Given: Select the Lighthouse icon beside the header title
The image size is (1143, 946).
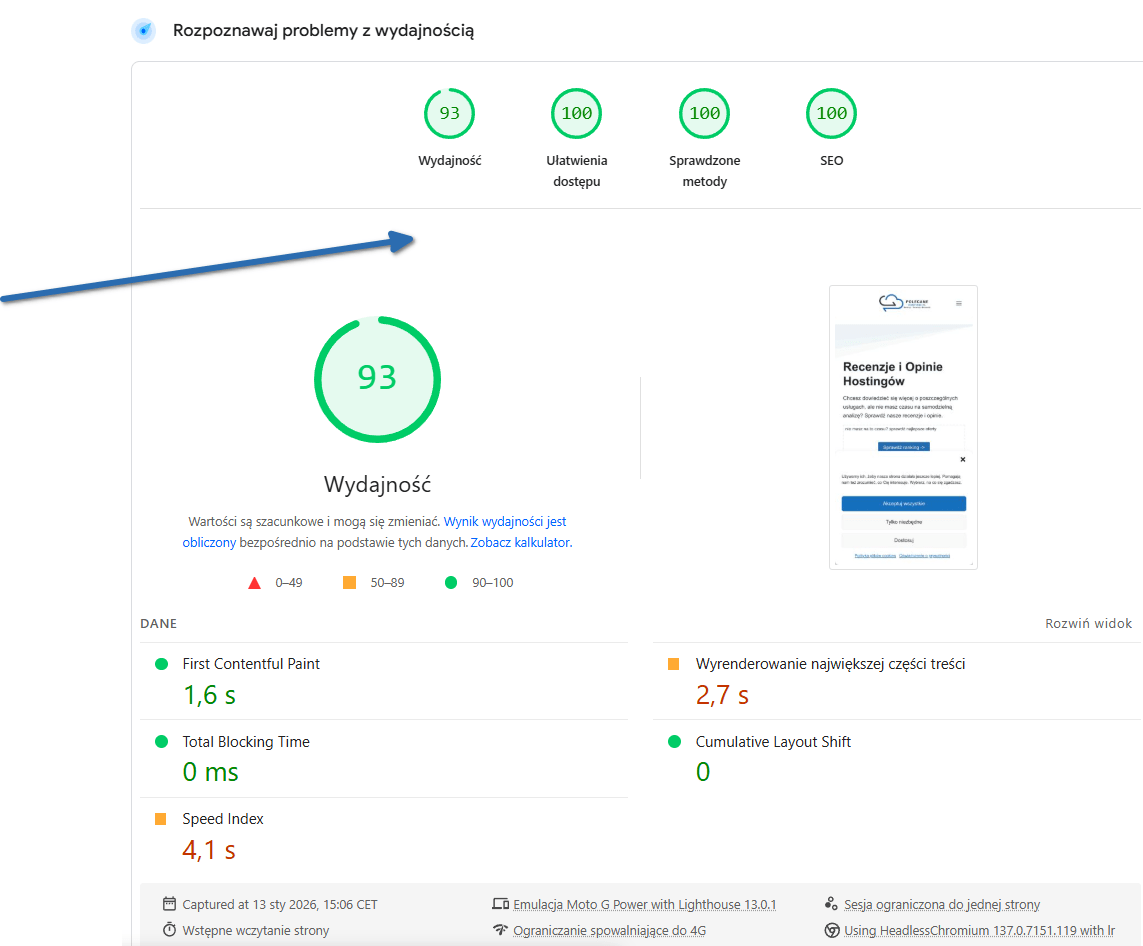Looking at the screenshot, I should [x=142, y=30].
